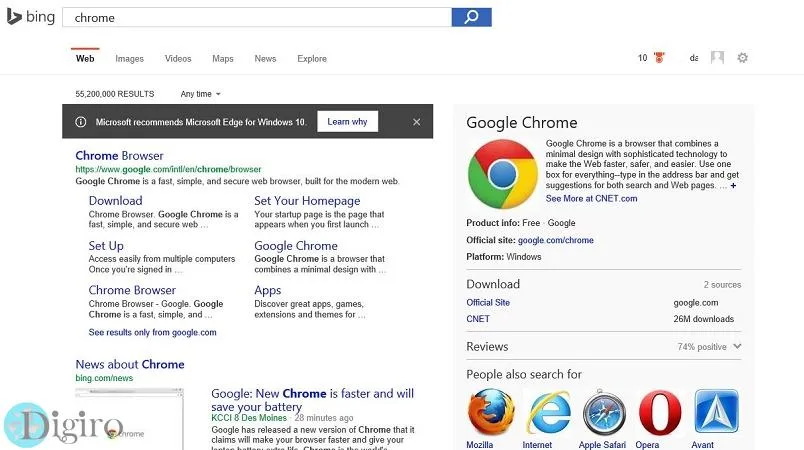Open News about Chrome heading

pyautogui.click(x=130, y=364)
